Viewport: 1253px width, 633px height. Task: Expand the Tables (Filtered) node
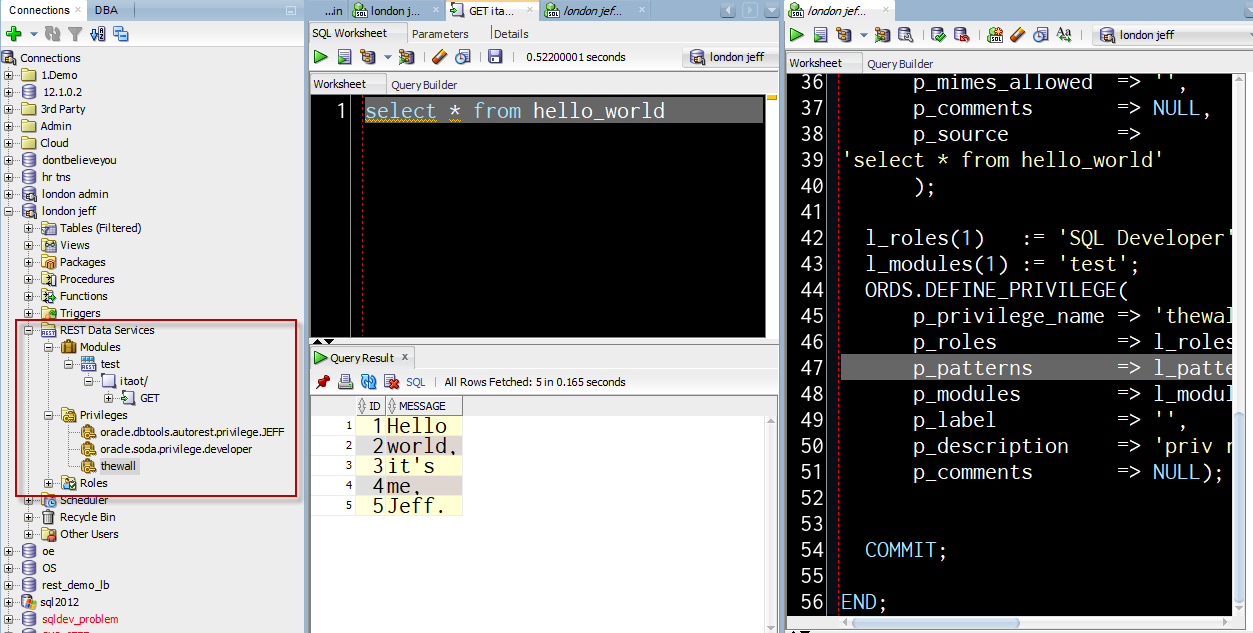click(x=29, y=228)
